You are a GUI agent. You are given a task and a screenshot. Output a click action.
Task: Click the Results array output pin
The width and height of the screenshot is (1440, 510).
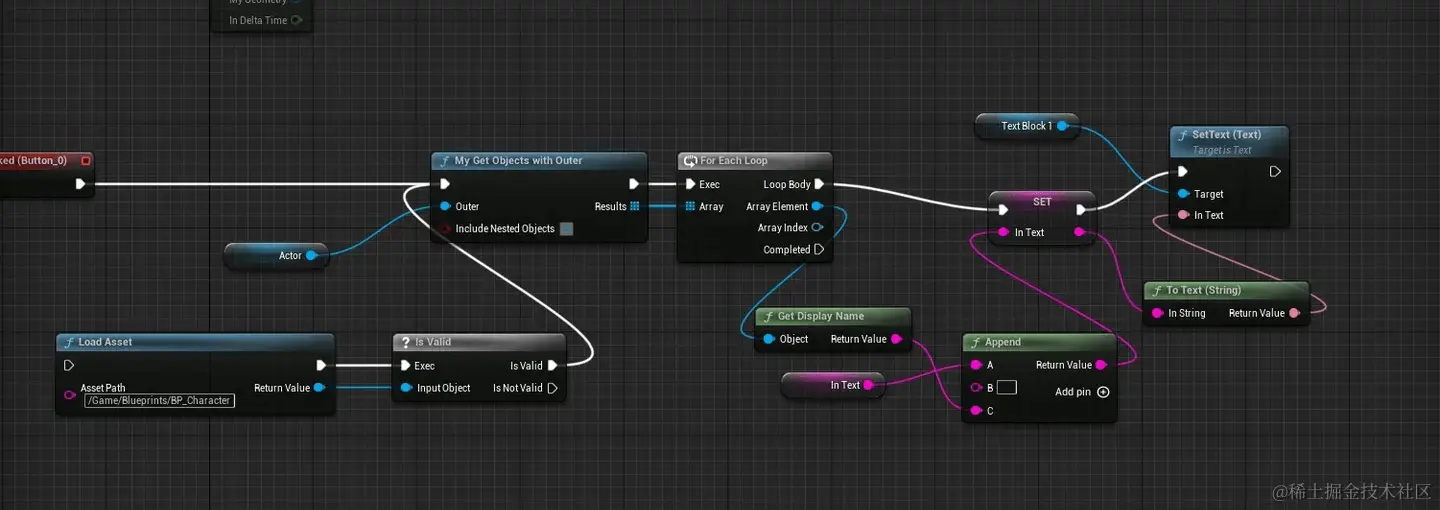[634, 206]
